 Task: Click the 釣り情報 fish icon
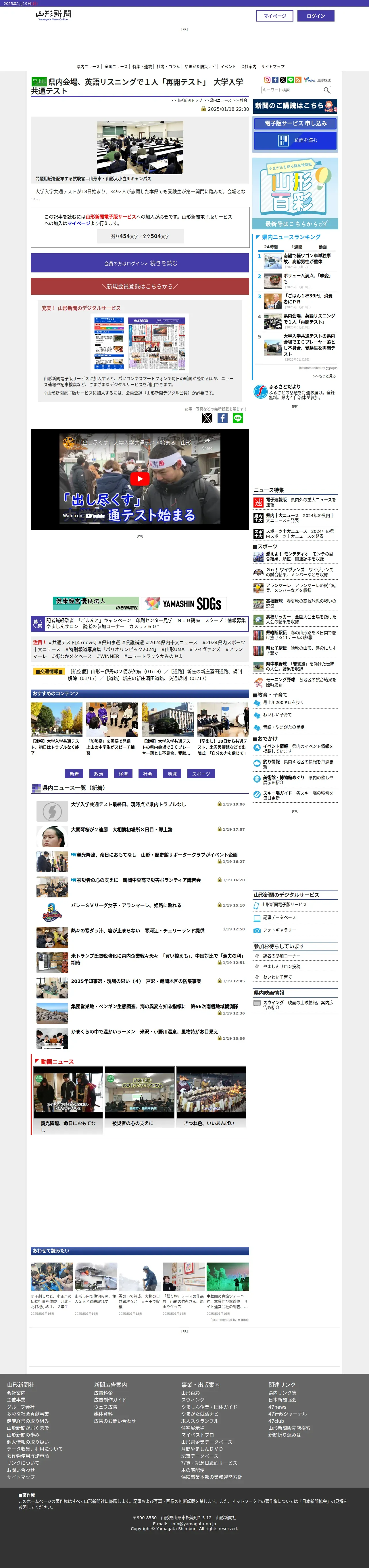click(x=257, y=764)
